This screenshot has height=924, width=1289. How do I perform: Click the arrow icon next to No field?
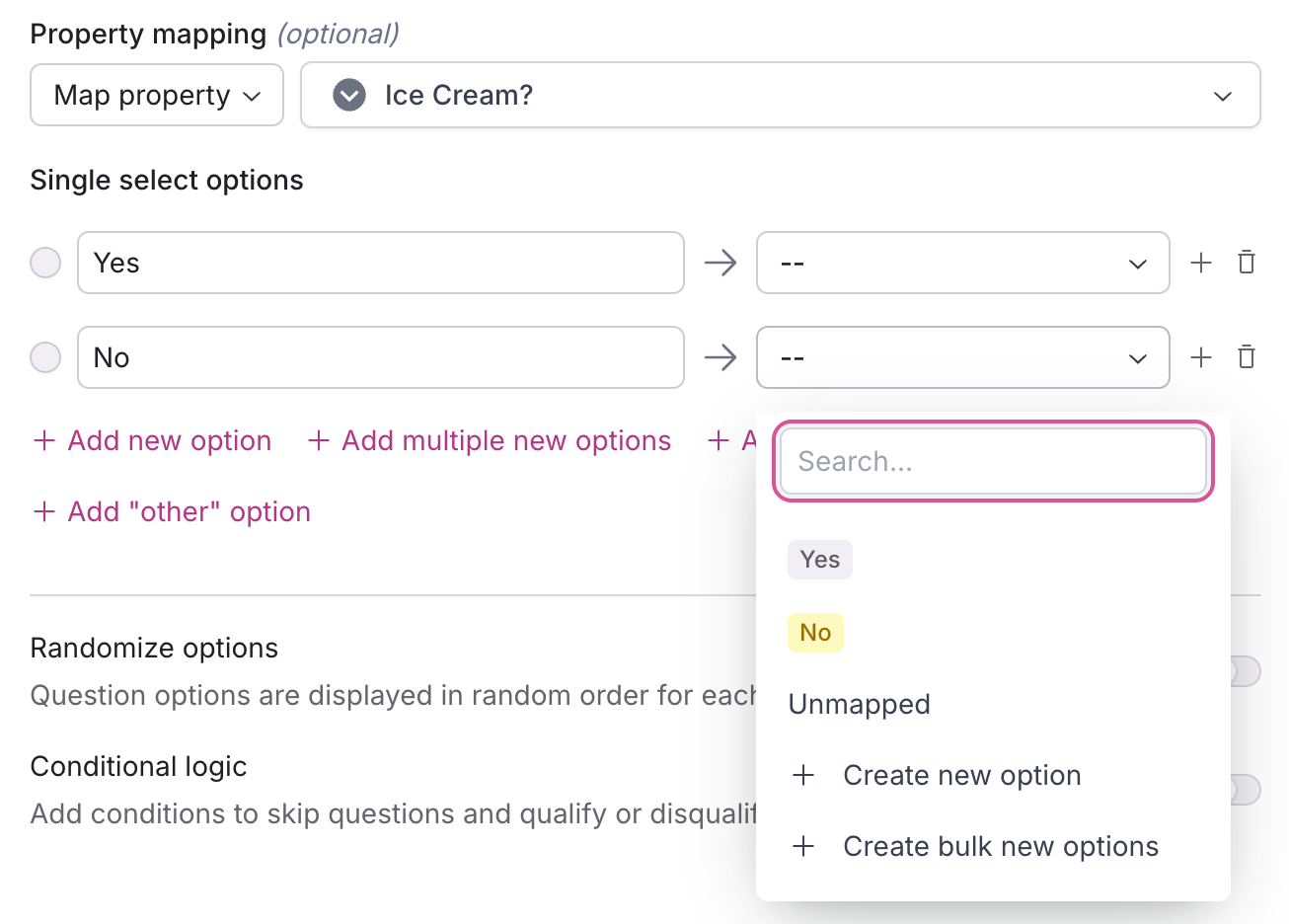tap(720, 357)
